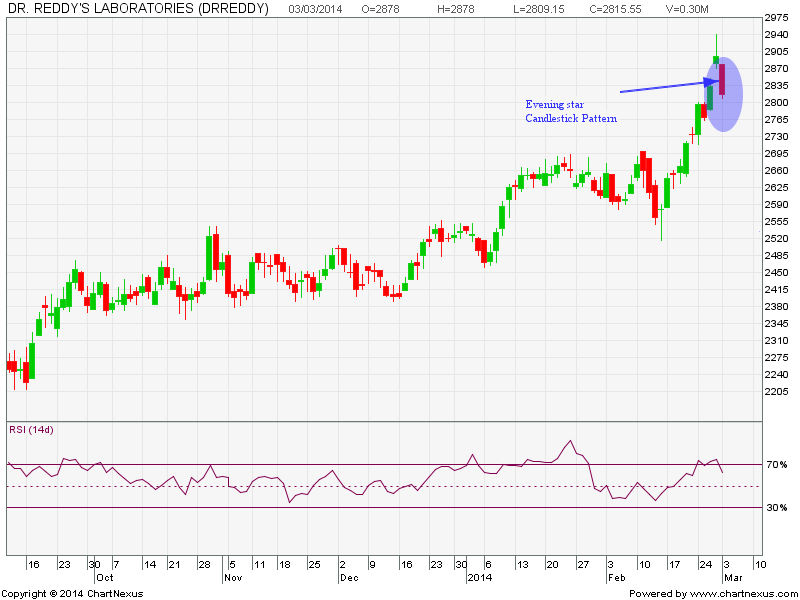Select the 03/03/2014 date in the header
This screenshot has height=600, width=800.
[x=315, y=9]
